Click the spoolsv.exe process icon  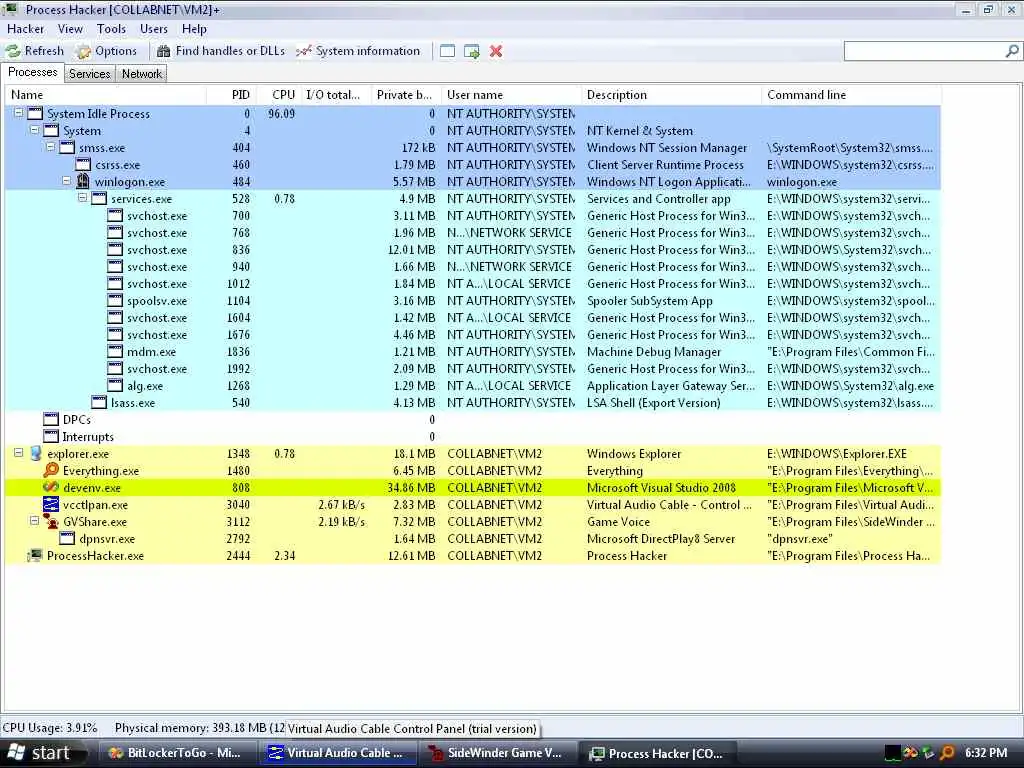tap(115, 300)
